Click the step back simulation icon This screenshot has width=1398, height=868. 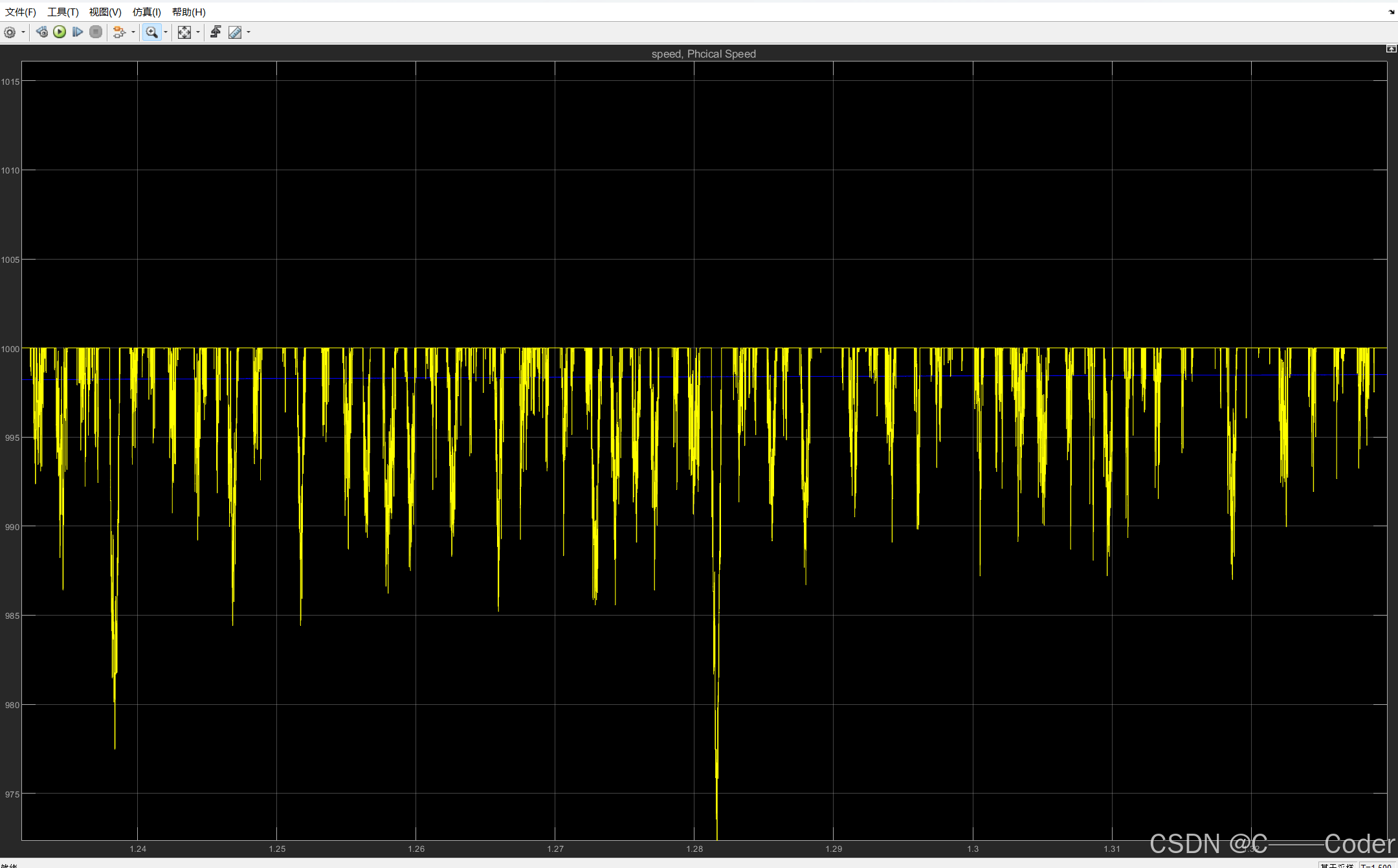click(42, 32)
